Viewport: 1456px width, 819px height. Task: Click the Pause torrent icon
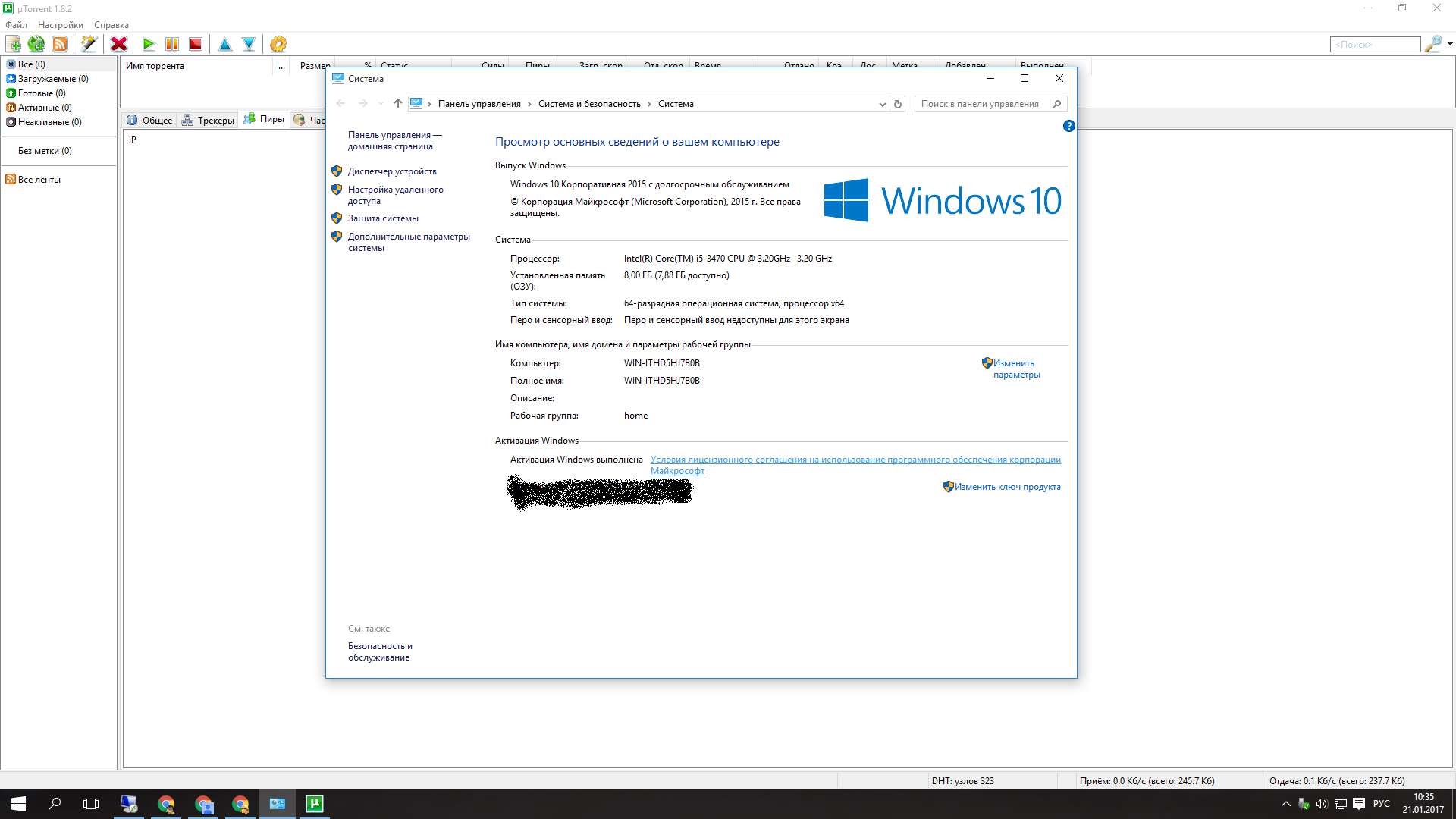click(172, 44)
